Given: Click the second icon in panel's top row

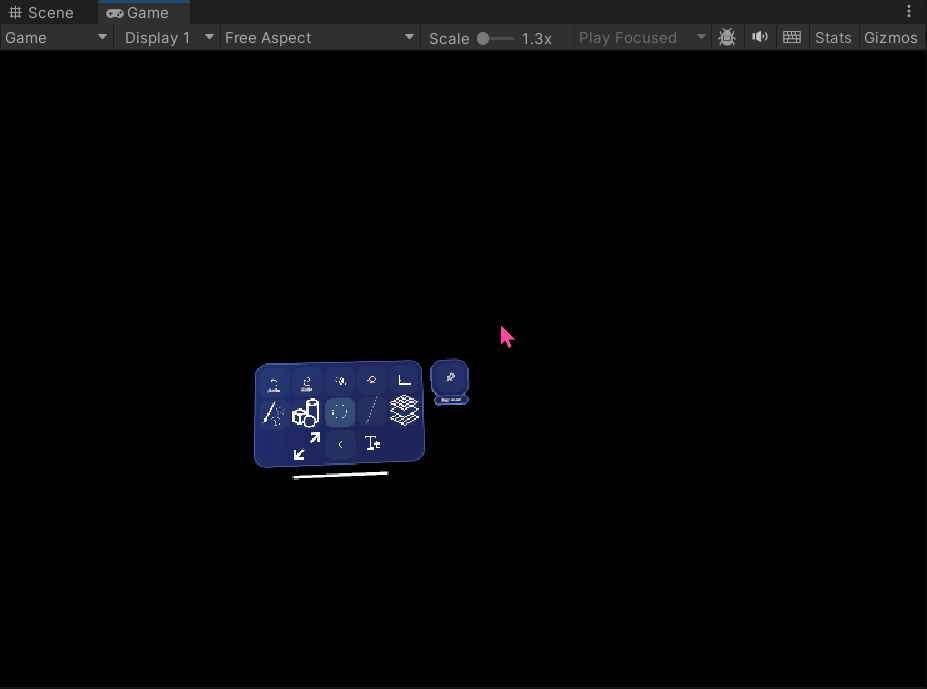Looking at the screenshot, I should tap(307, 382).
